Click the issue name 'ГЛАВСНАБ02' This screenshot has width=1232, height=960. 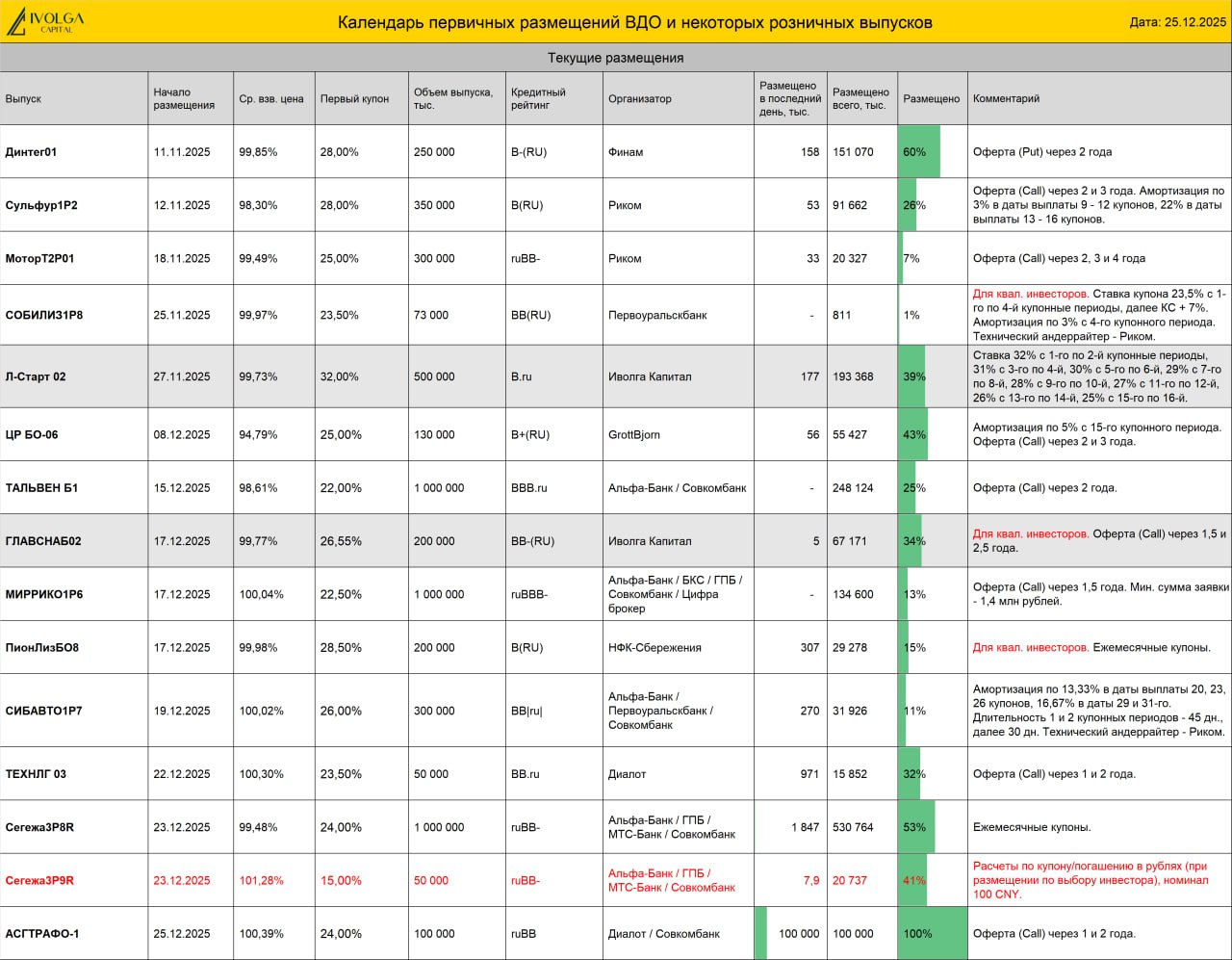tap(43, 541)
